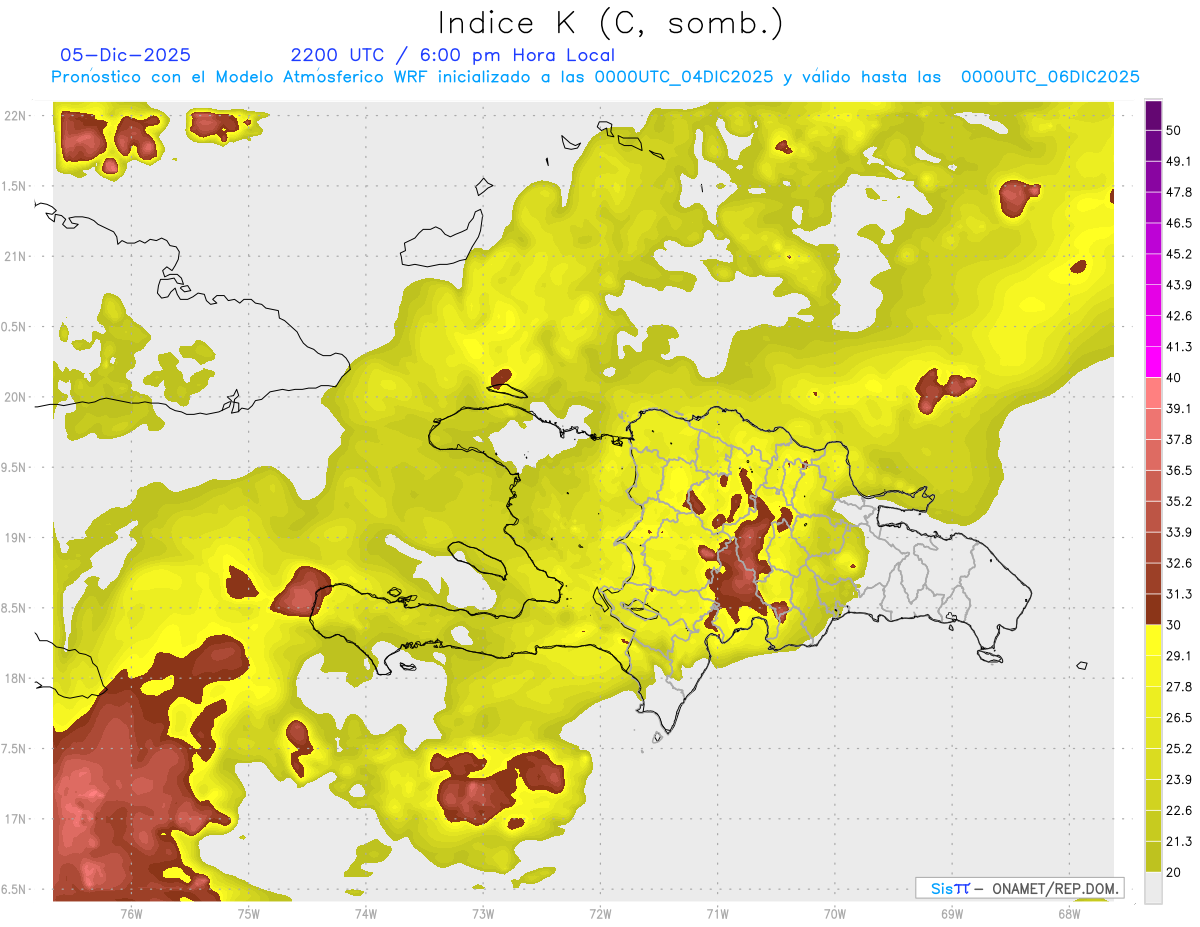Click the colorbar value "35.2"

coord(1178,501)
